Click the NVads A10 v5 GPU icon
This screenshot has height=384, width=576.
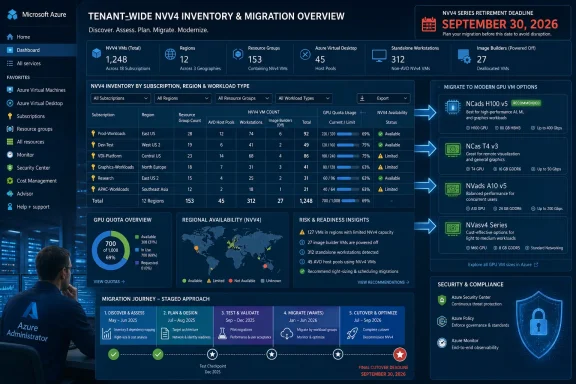click(x=453, y=190)
